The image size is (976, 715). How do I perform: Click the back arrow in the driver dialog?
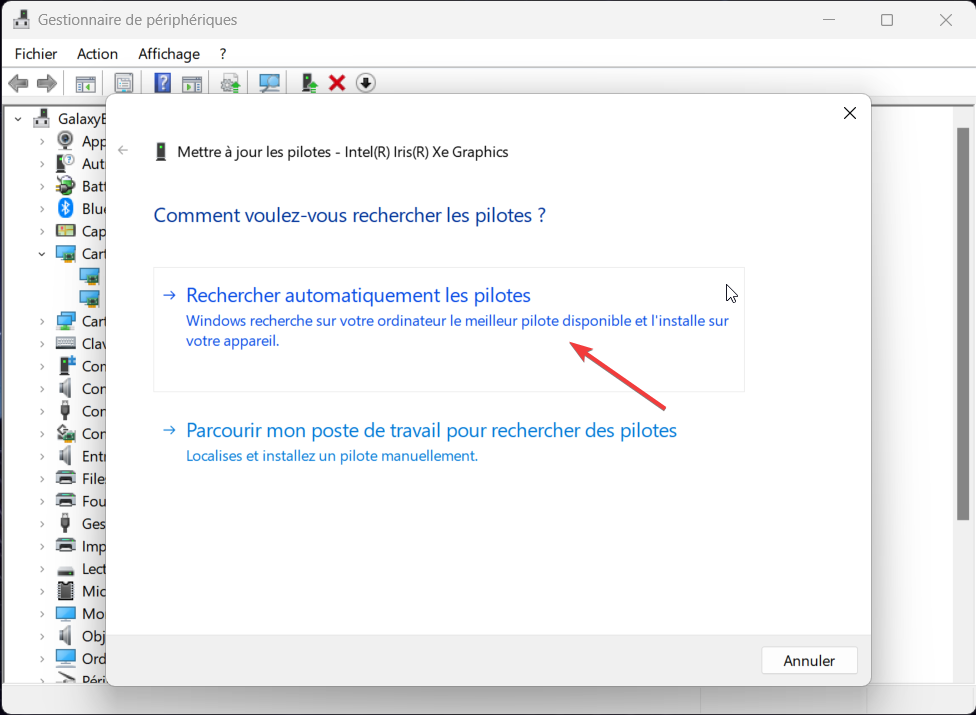(x=123, y=150)
